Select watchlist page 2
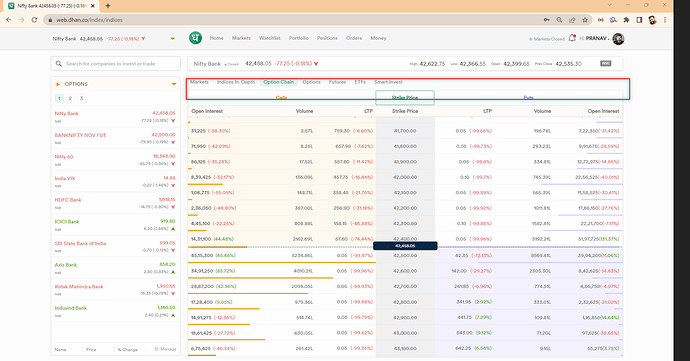This screenshot has width=690, height=361. point(70,98)
